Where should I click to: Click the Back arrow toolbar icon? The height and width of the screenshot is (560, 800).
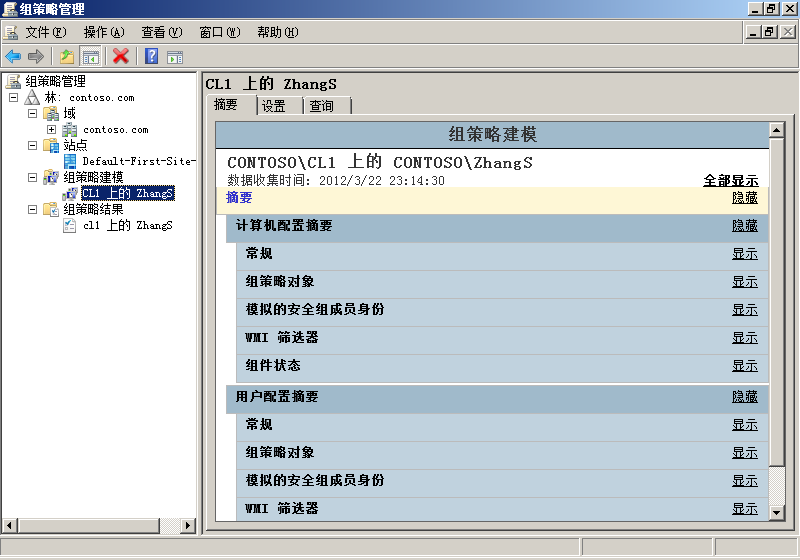coord(13,56)
